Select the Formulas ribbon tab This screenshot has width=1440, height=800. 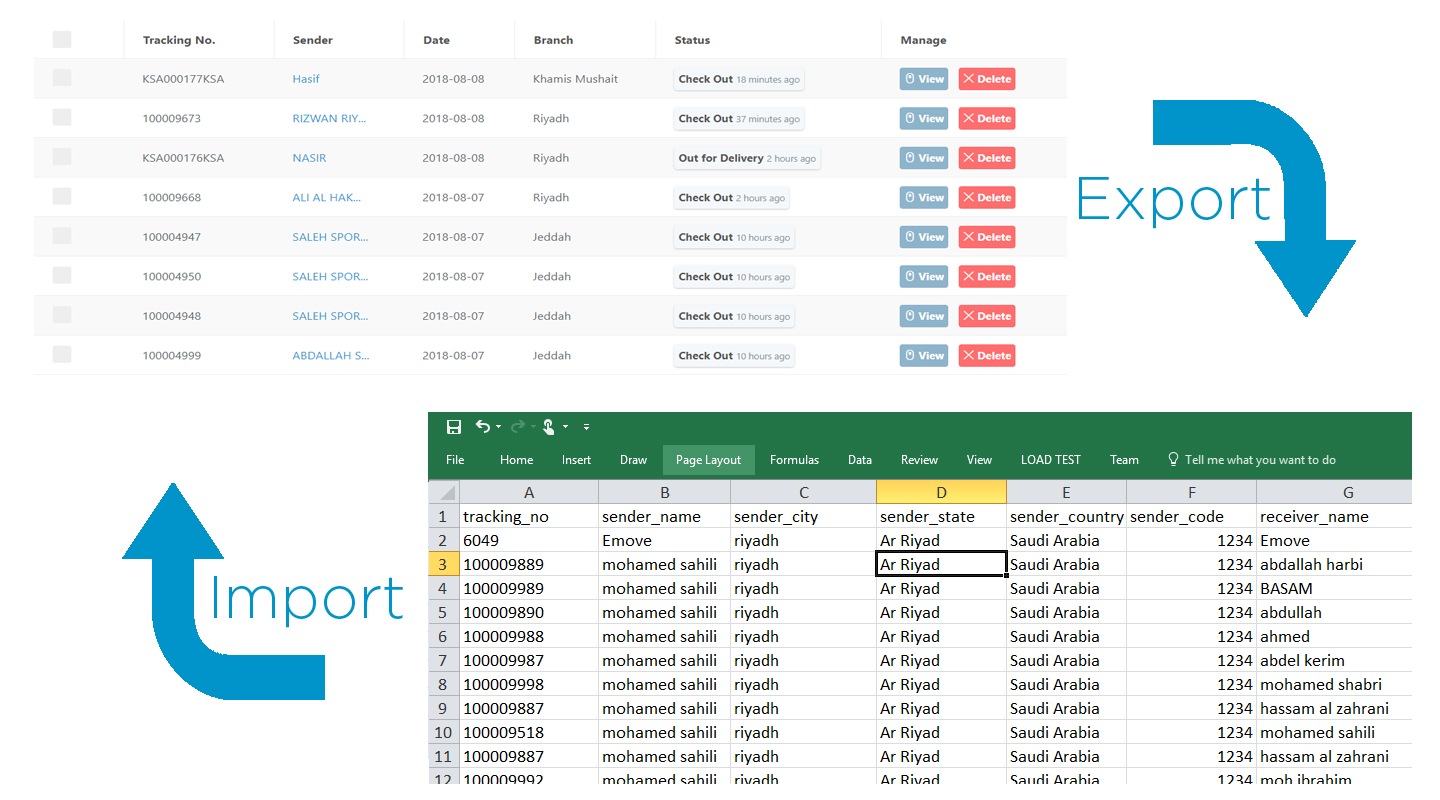(794, 460)
